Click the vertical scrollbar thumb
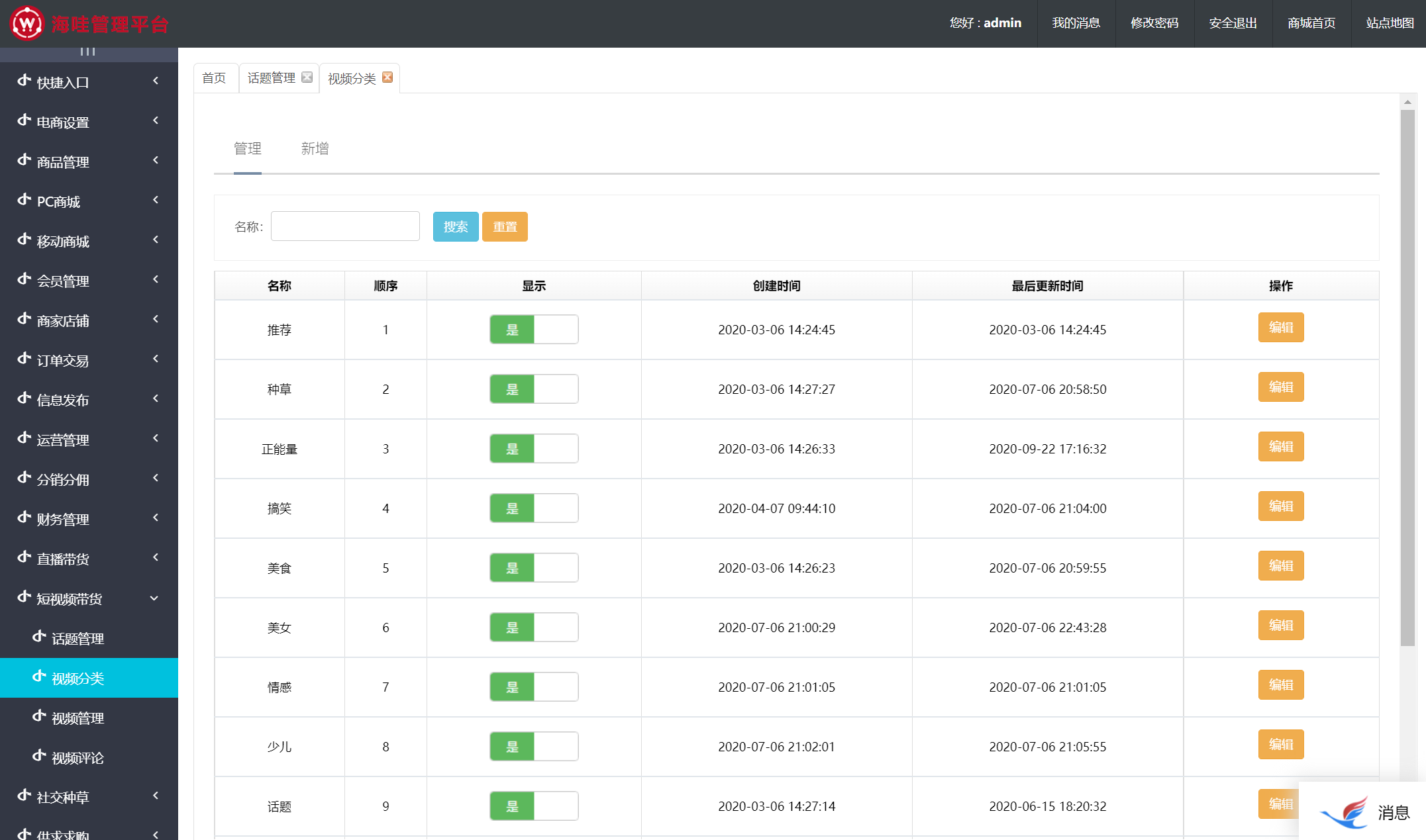The height and width of the screenshot is (840, 1426). [x=1407, y=377]
